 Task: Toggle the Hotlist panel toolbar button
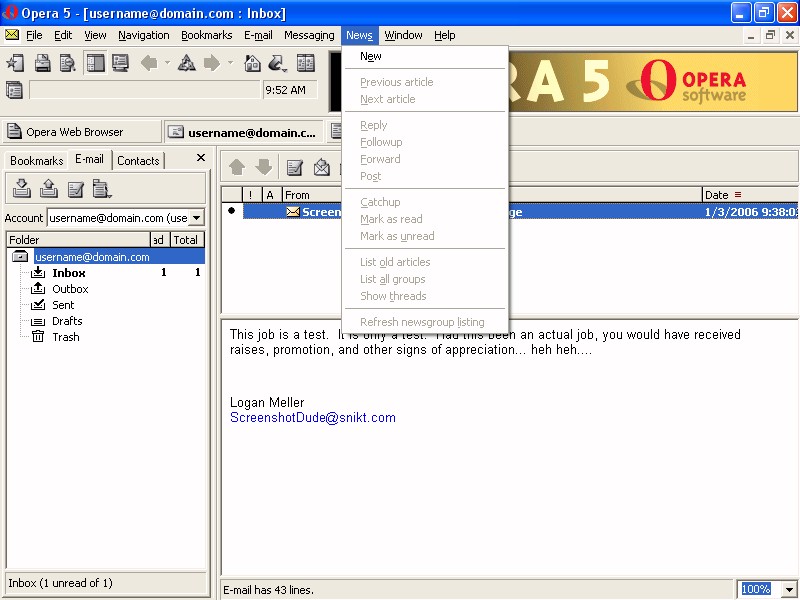pos(95,64)
